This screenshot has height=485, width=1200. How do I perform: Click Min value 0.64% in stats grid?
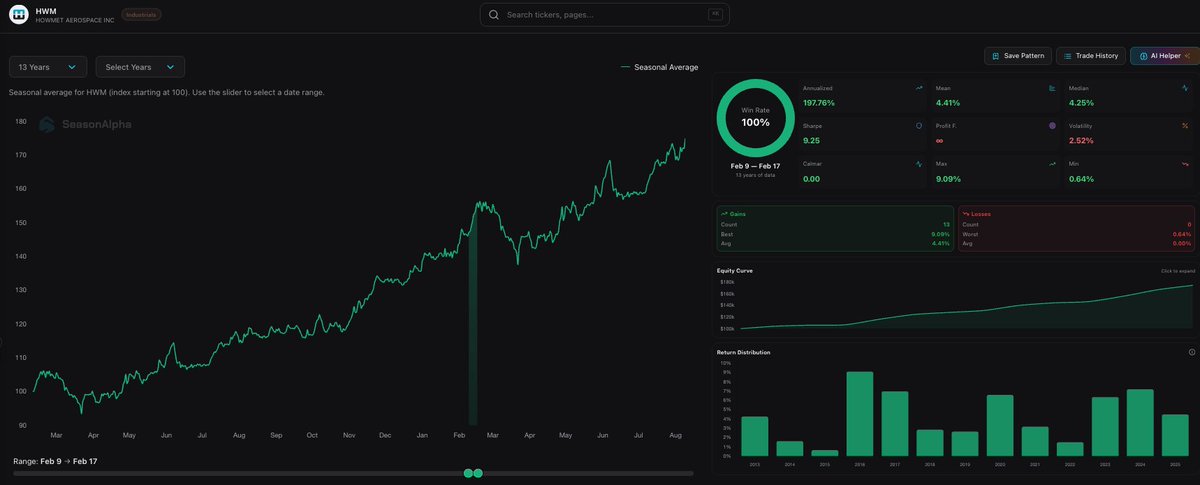[1081, 179]
